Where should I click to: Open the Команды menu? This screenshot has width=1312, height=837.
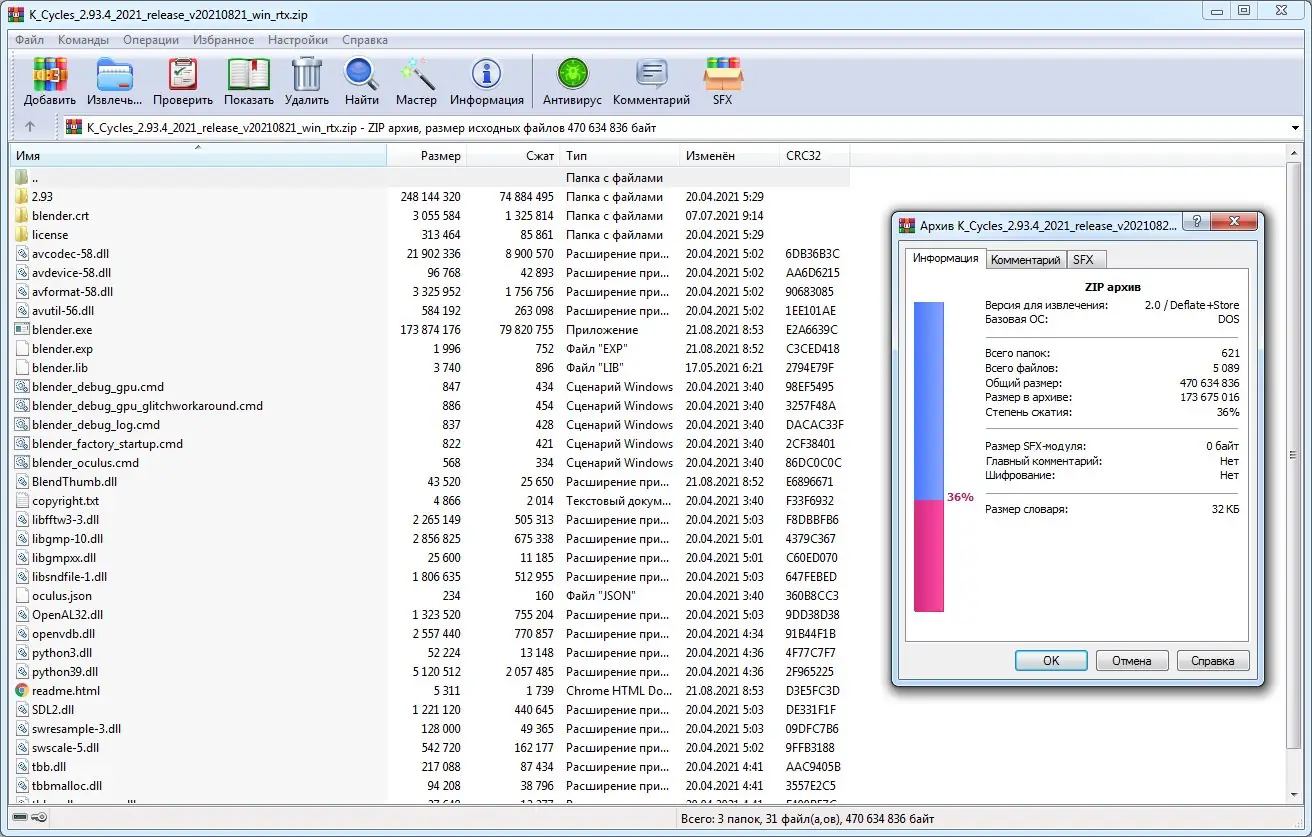83,40
